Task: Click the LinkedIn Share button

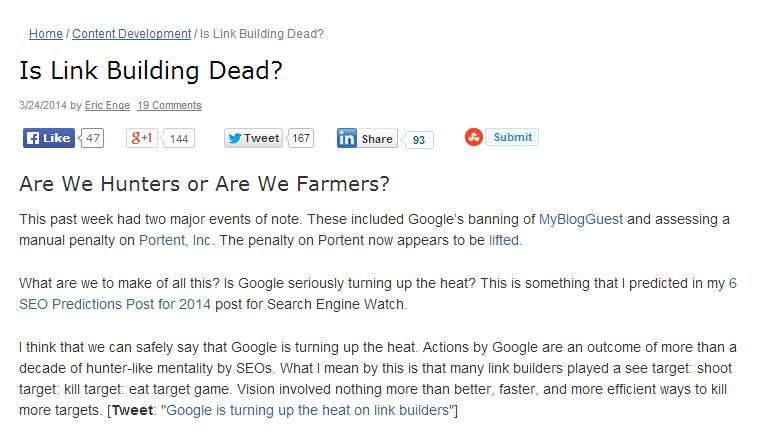Action: (x=367, y=138)
